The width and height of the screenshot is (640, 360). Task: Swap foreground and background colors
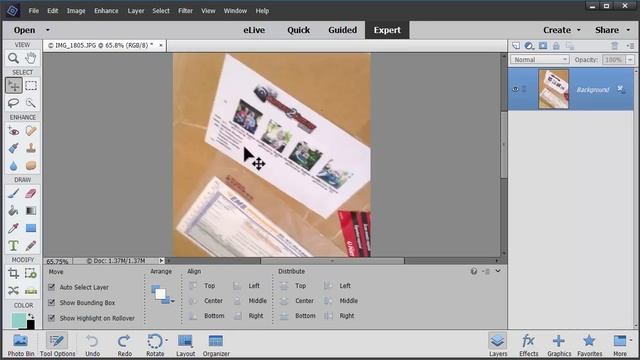(x=31, y=316)
